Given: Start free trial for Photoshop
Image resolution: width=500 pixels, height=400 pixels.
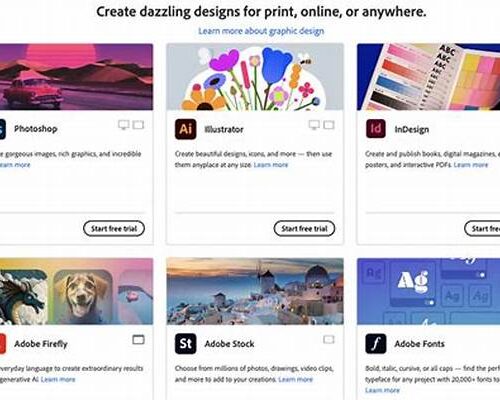Looking at the screenshot, I should (x=114, y=229).
